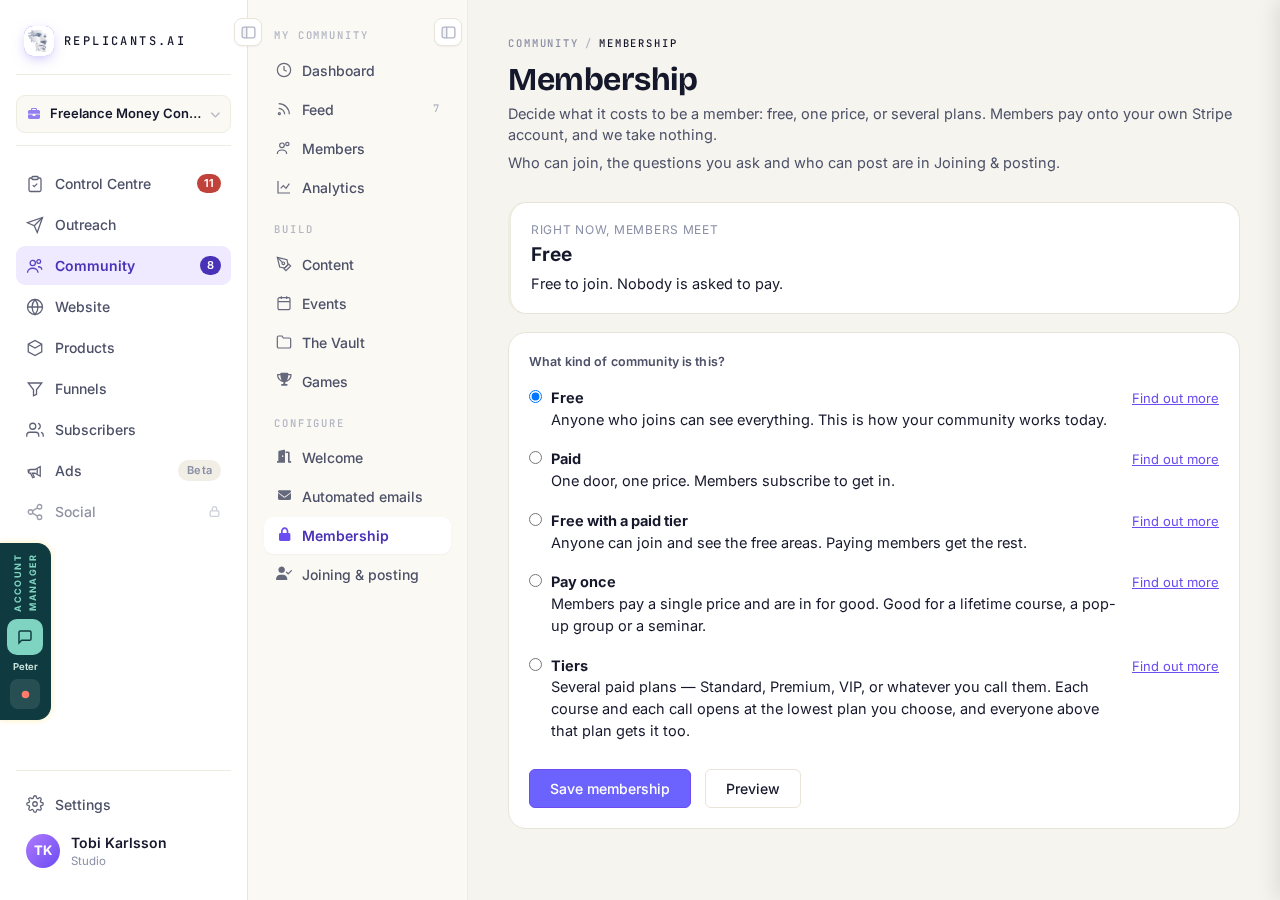Open the Welcome configuration page
This screenshot has width=1280, height=900.
coord(357,457)
